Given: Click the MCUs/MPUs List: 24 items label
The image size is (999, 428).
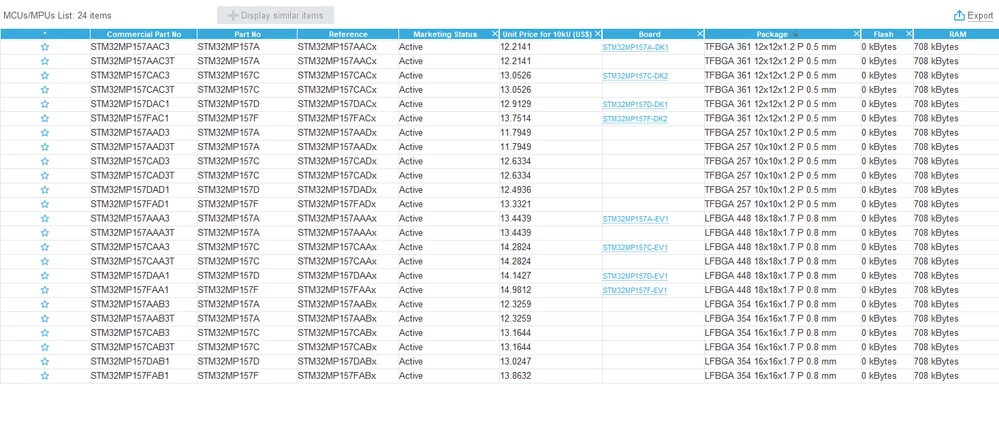Looking at the screenshot, I should pos(57,15).
